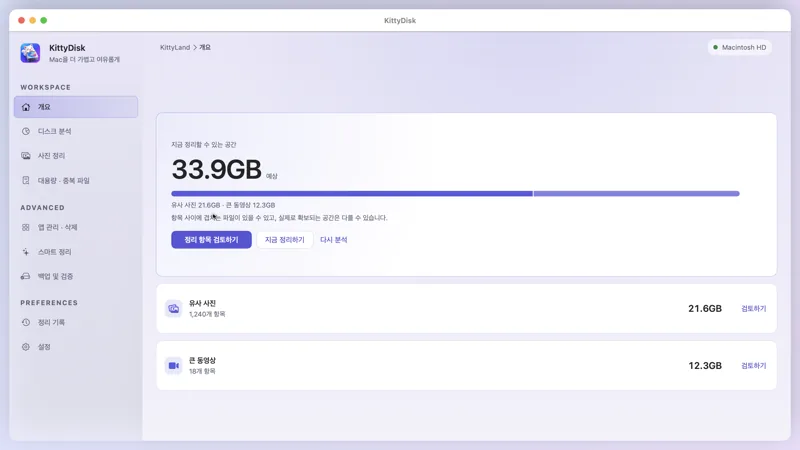Click the lighter 큰 동영상 progress bar segment
This screenshot has height=450, width=800.
click(637, 194)
